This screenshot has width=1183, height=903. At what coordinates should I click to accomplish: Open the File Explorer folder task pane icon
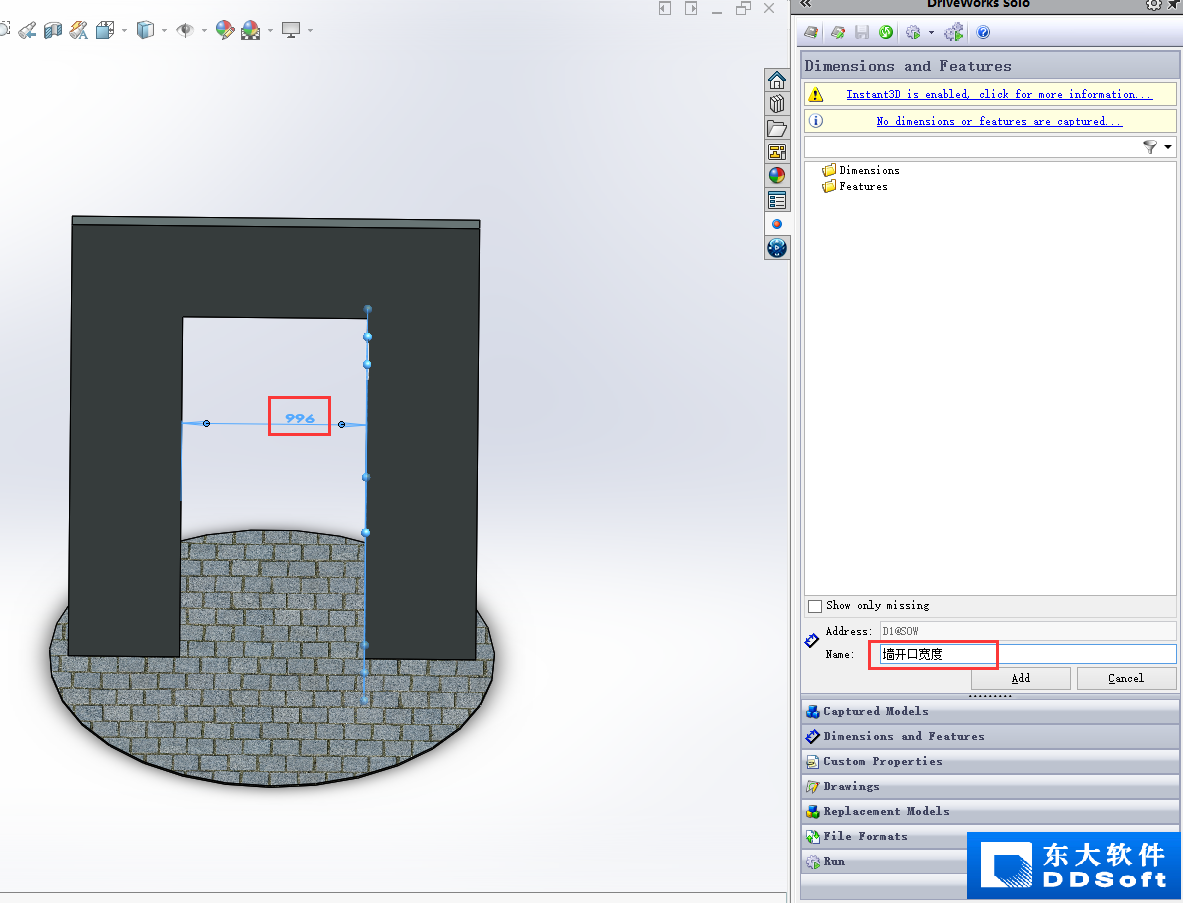(x=776, y=128)
